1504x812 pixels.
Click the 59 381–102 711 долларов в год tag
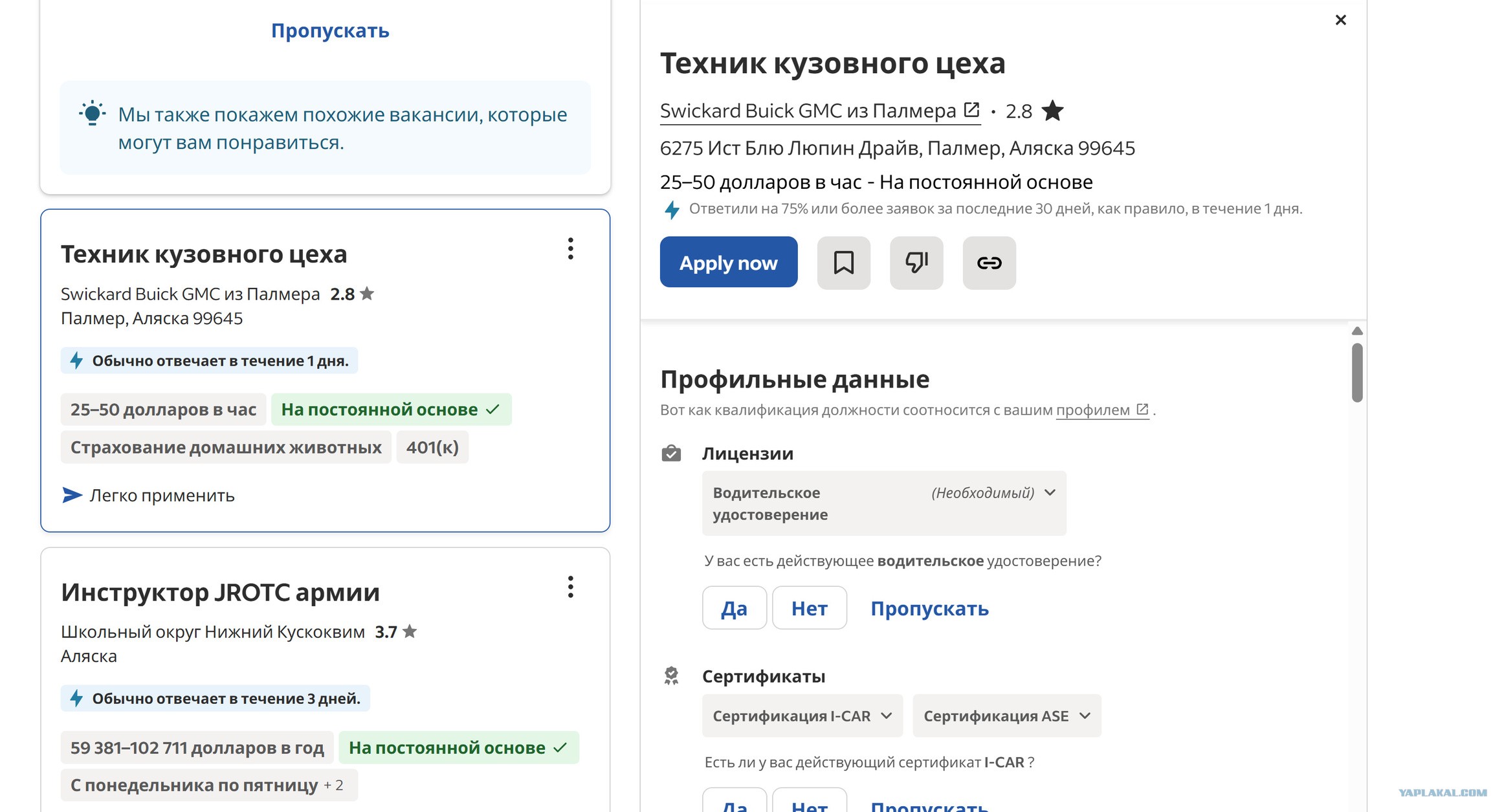tap(197, 747)
